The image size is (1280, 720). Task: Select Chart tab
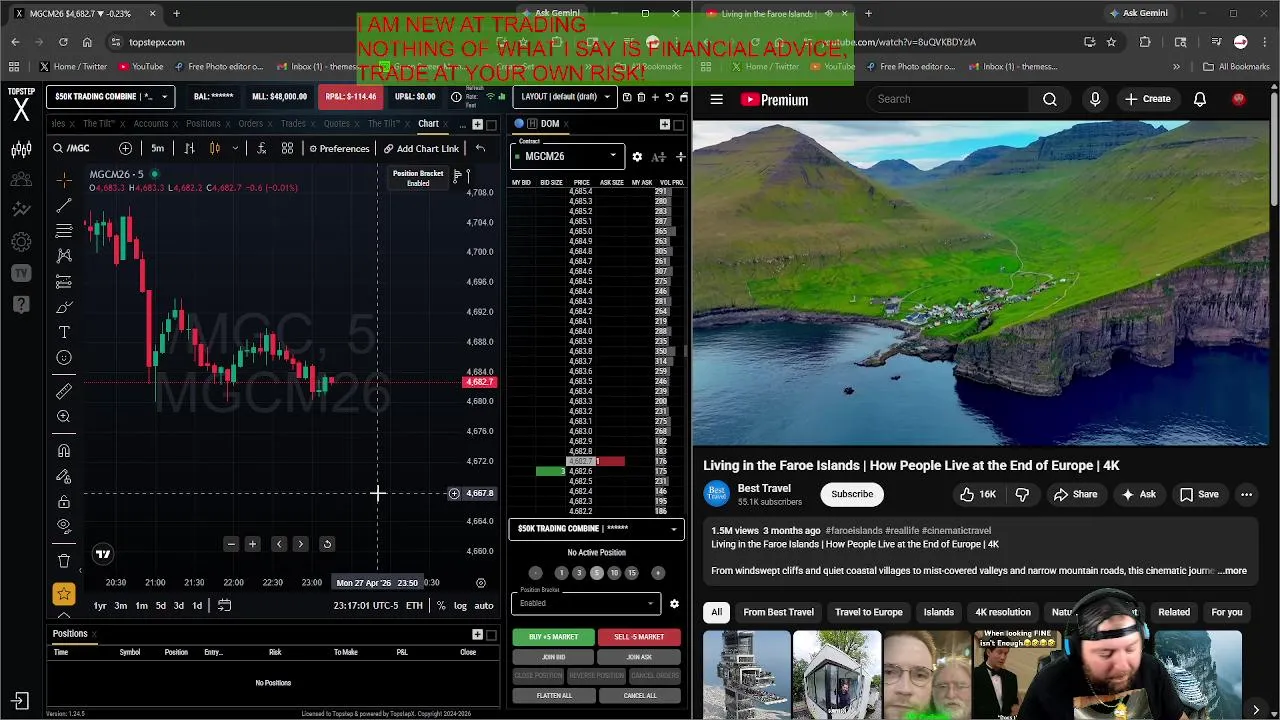[428, 124]
